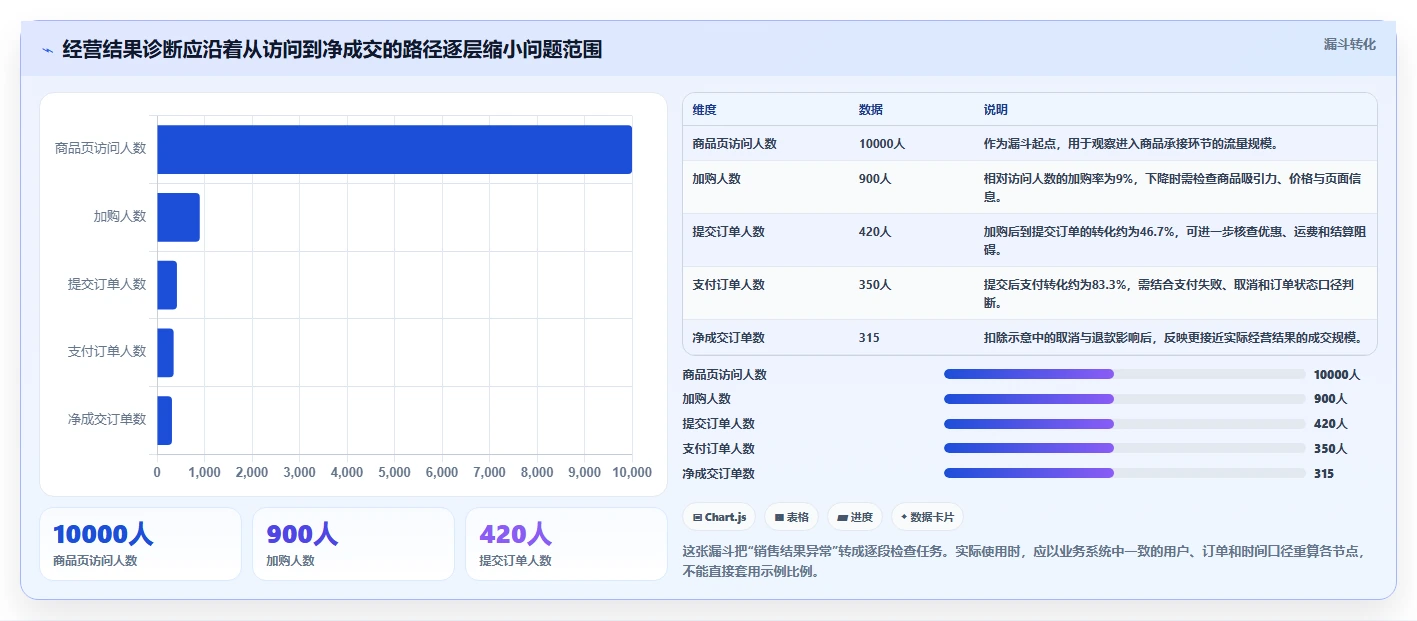This screenshot has width=1417, height=621.
Task: Click the pulse icon before the page title
Action: click(48, 50)
